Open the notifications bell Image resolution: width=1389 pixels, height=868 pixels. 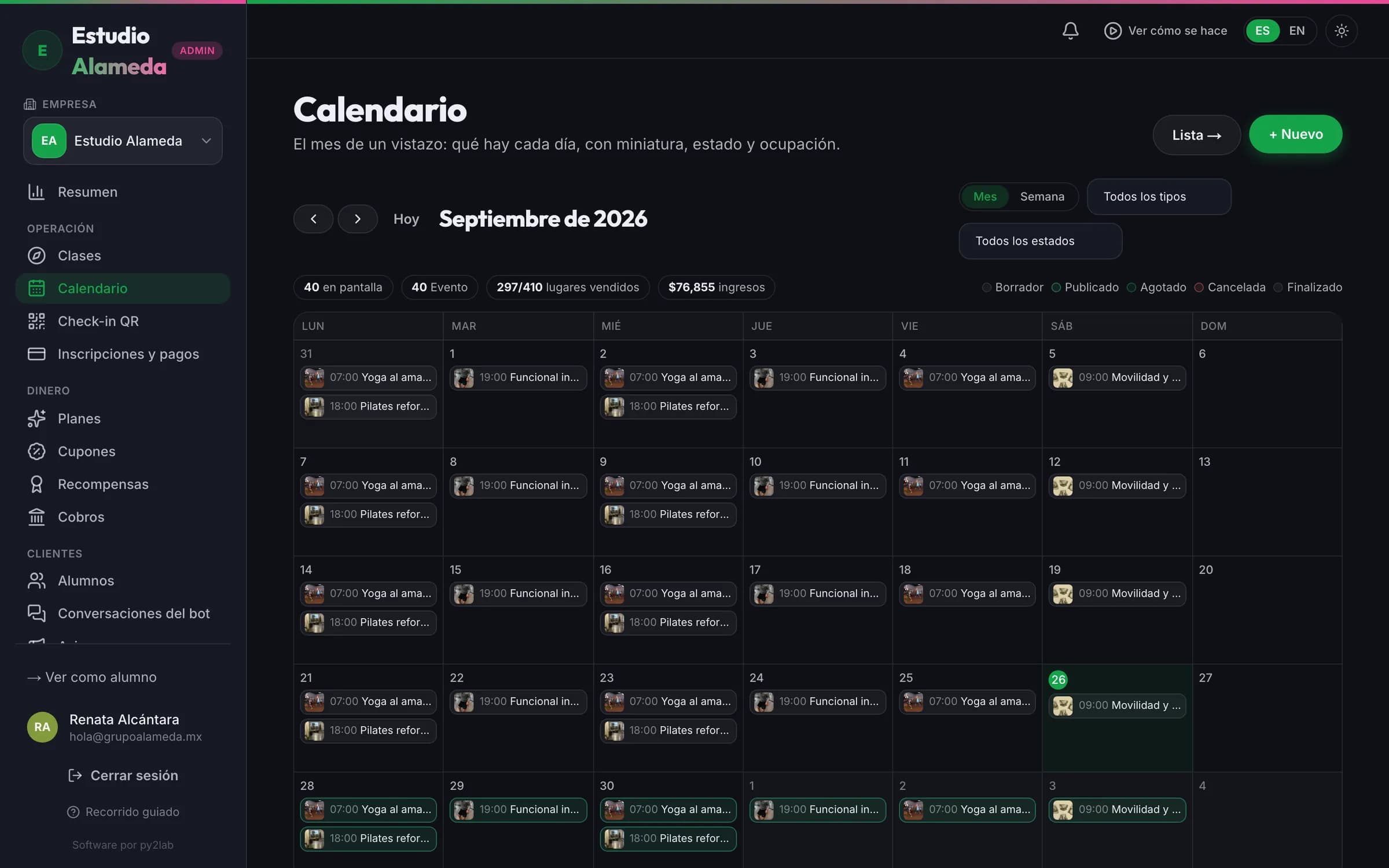point(1070,31)
